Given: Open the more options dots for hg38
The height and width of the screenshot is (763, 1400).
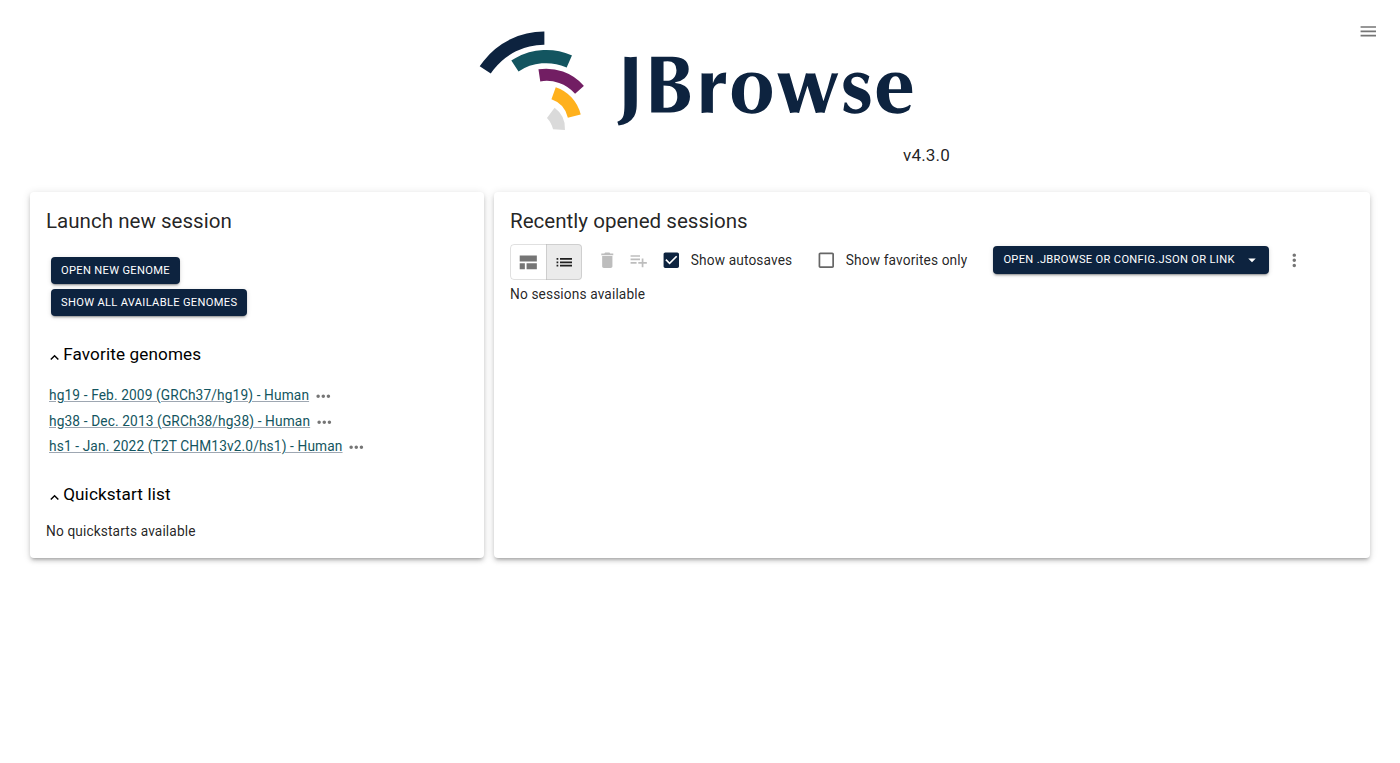Looking at the screenshot, I should [324, 422].
